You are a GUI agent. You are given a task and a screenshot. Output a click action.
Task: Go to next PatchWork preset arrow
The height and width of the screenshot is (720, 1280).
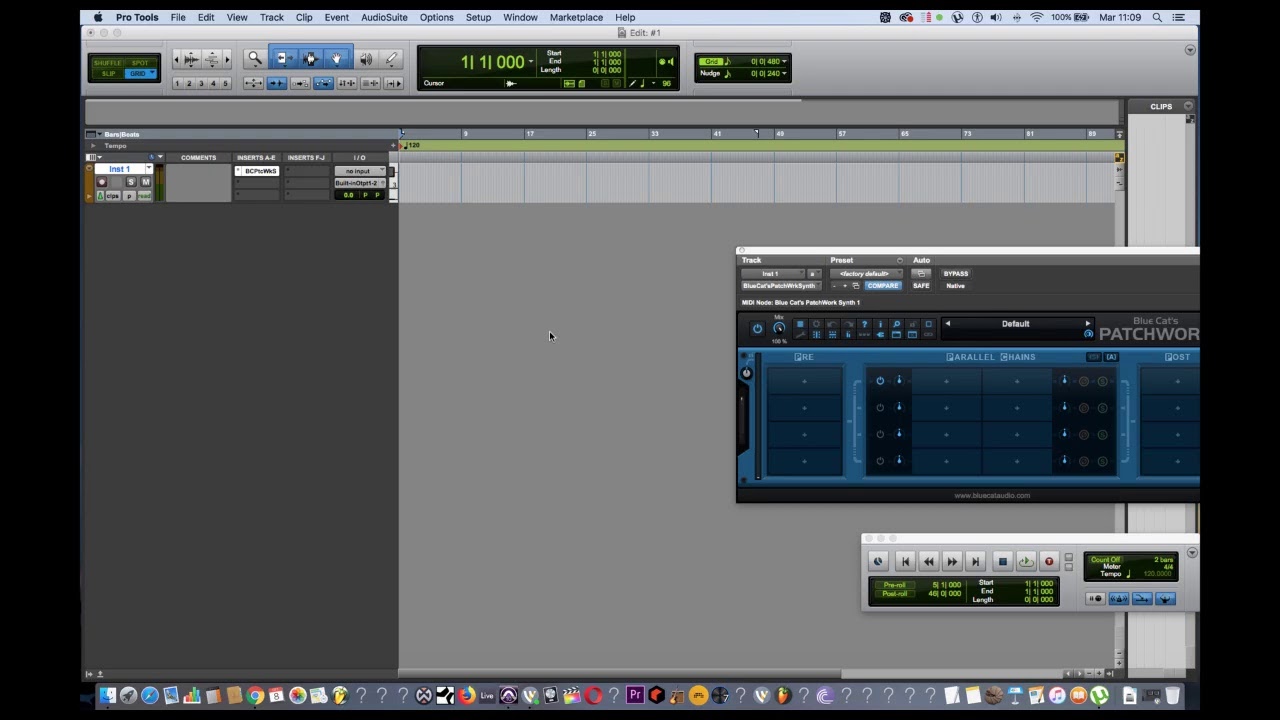click(1088, 324)
